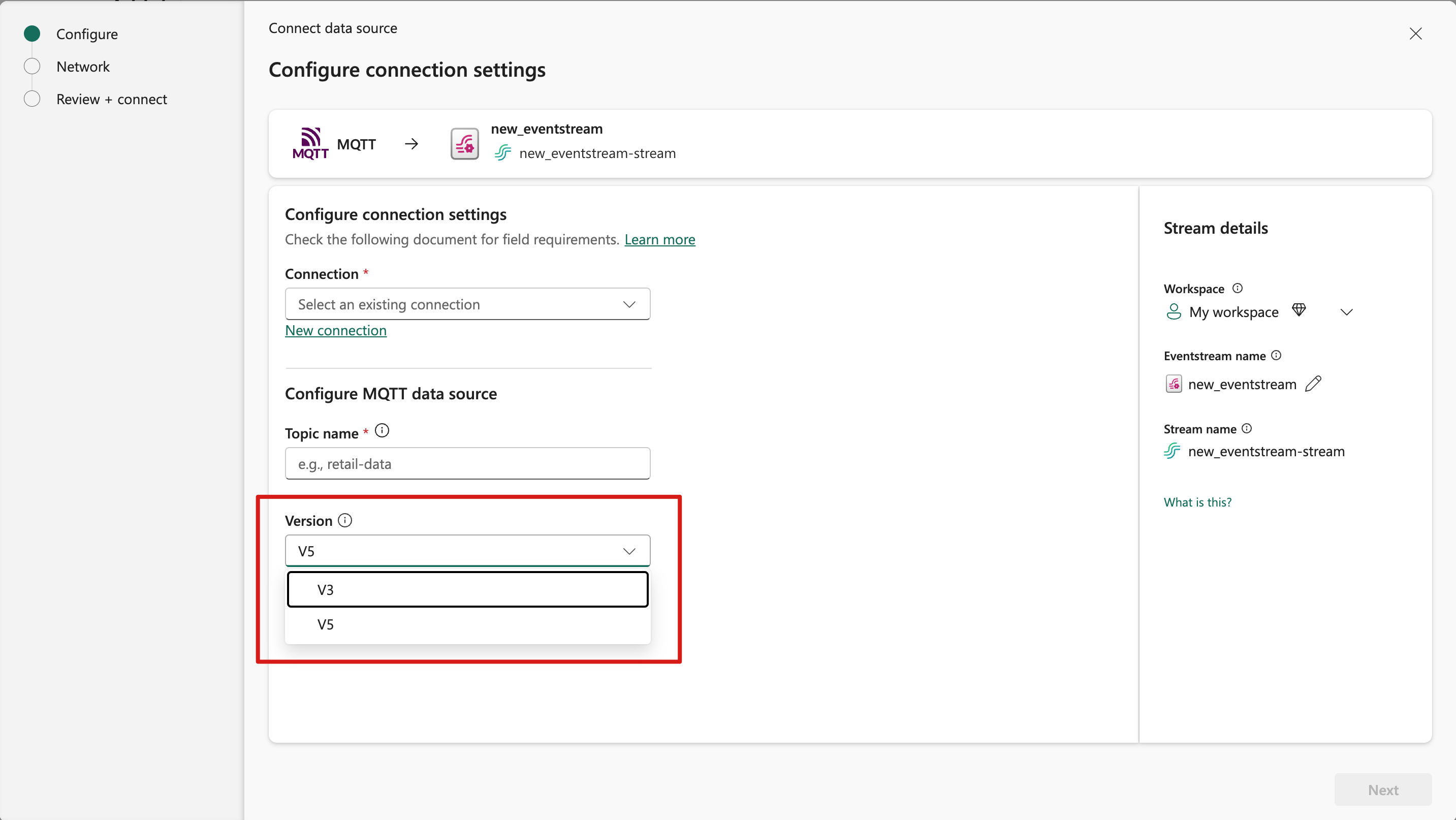This screenshot has height=820, width=1456.
Task: Select the Configure step indicator
Action: click(x=32, y=34)
